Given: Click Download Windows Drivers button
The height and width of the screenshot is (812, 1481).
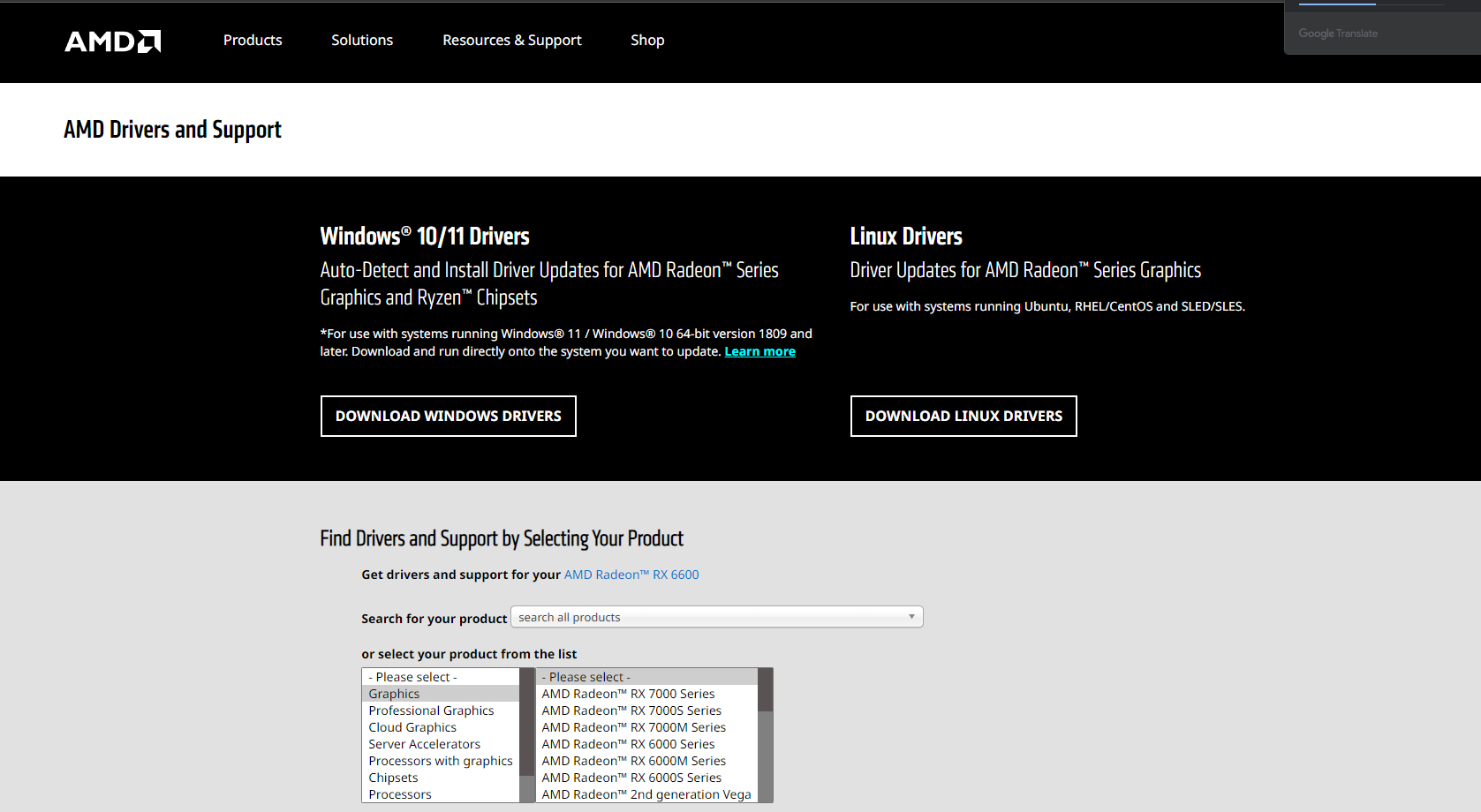Looking at the screenshot, I should pyautogui.click(x=449, y=416).
